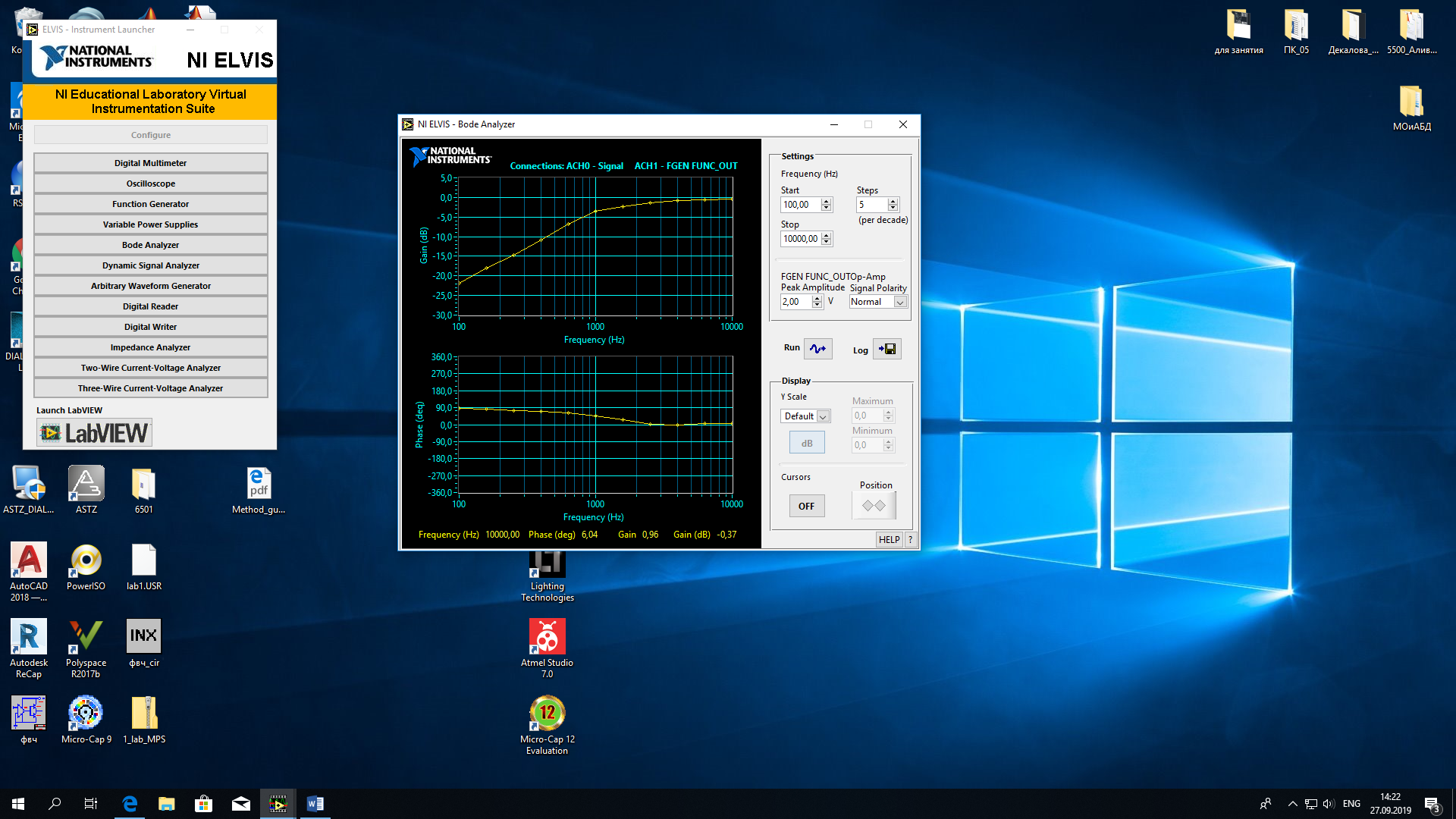Image resolution: width=1456 pixels, height=819 pixels.
Task: Click the Stop frequency input field
Action: point(801,239)
